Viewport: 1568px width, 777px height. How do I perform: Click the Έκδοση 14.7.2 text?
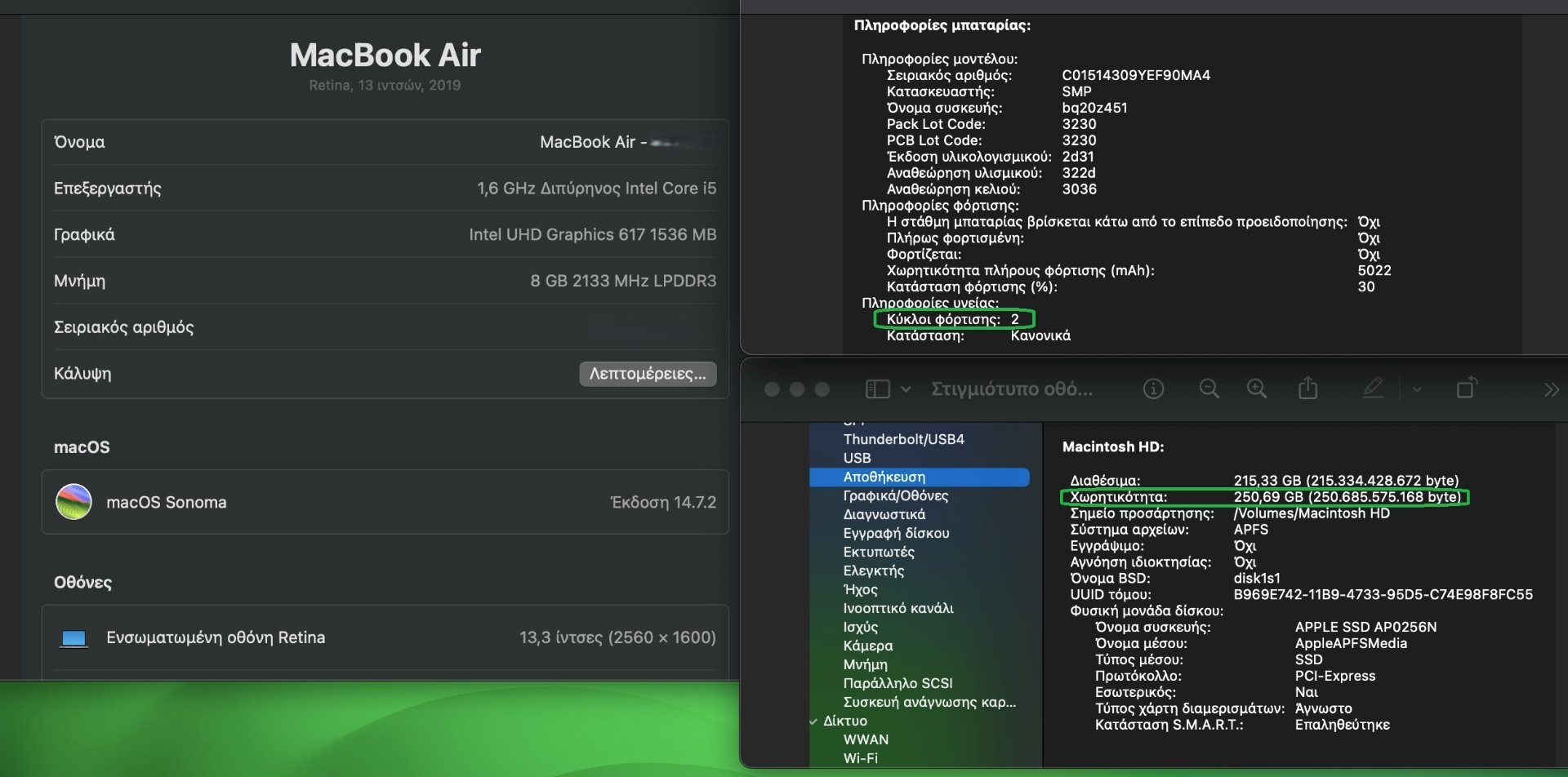click(x=662, y=502)
